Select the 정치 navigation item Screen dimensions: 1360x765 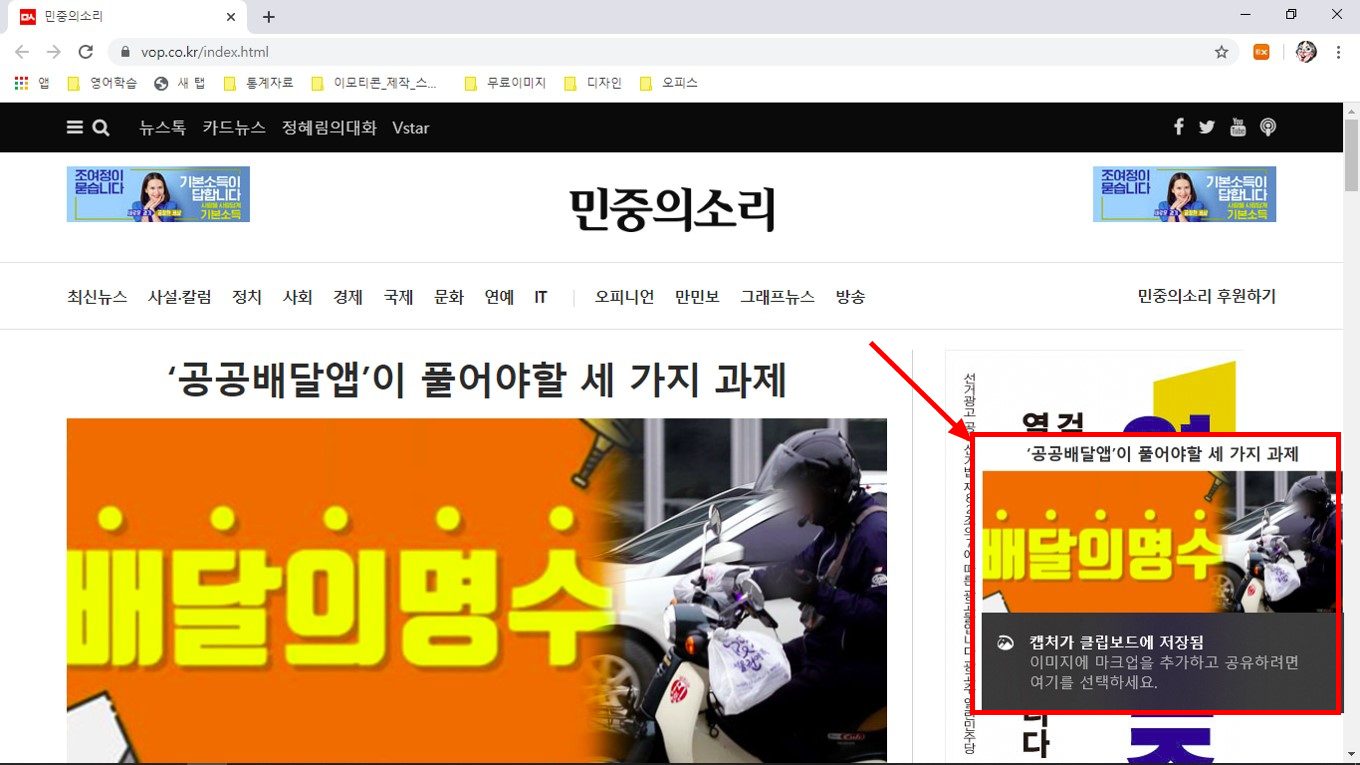click(x=247, y=297)
